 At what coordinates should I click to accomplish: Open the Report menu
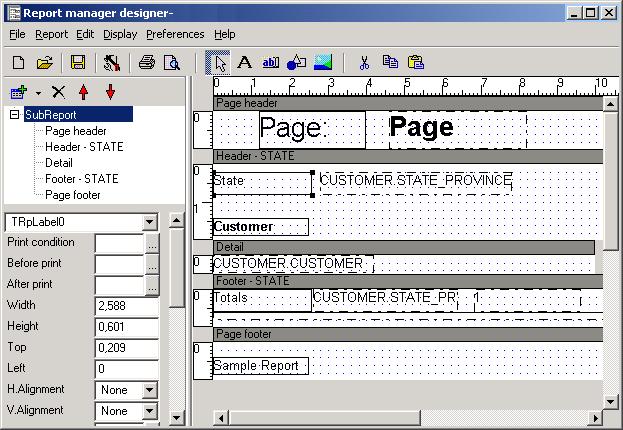pos(51,34)
